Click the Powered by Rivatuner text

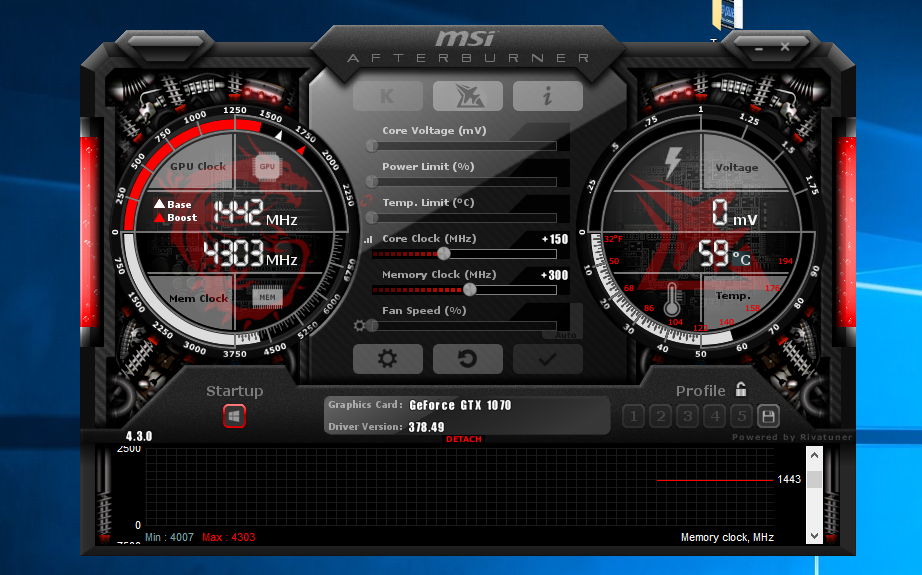pyautogui.click(x=792, y=437)
